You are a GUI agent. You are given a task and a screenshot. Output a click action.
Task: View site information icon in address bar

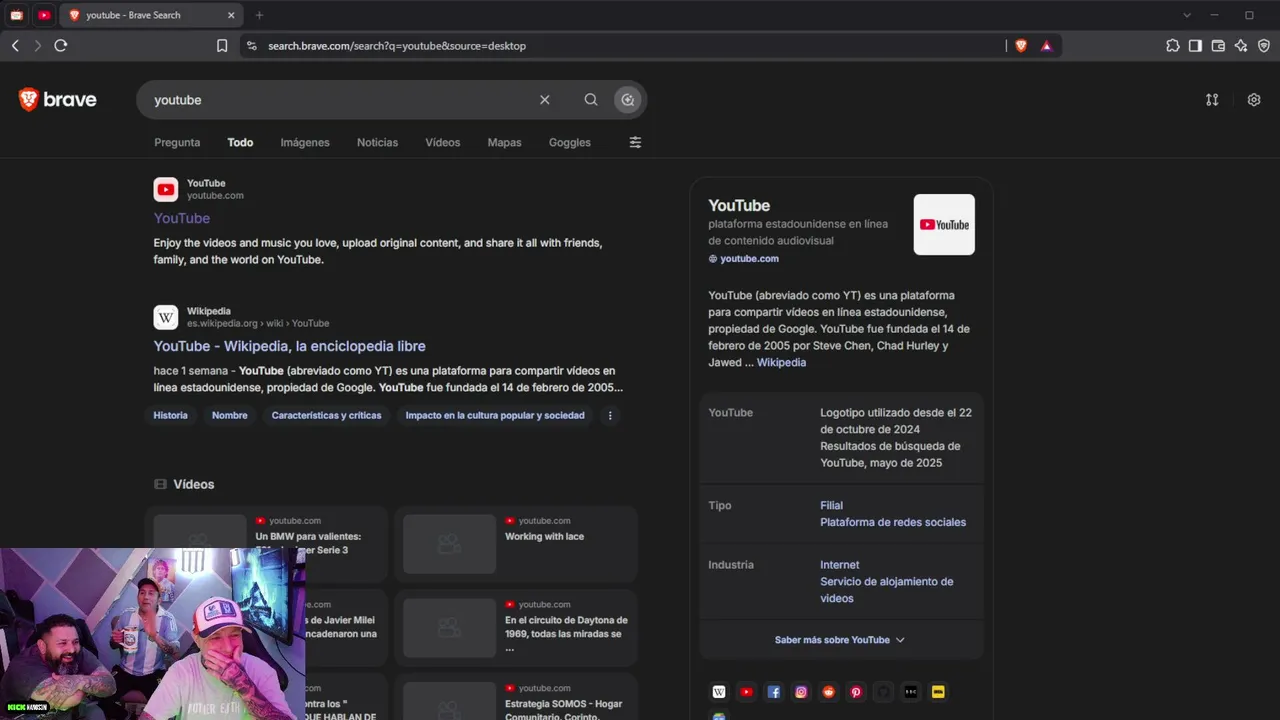point(251,45)
